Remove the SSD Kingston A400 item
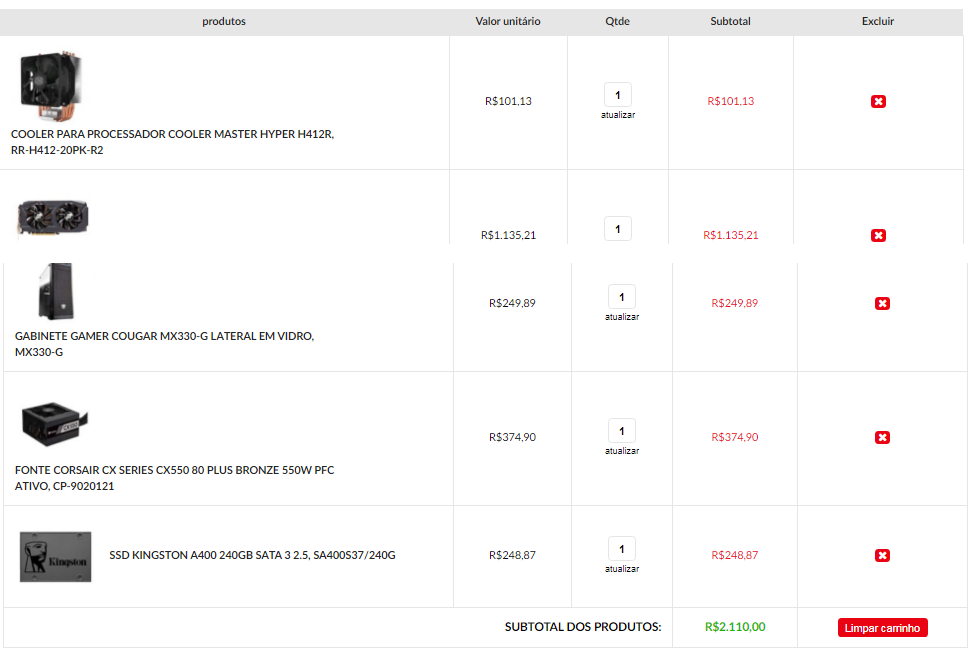 [882, 556]
